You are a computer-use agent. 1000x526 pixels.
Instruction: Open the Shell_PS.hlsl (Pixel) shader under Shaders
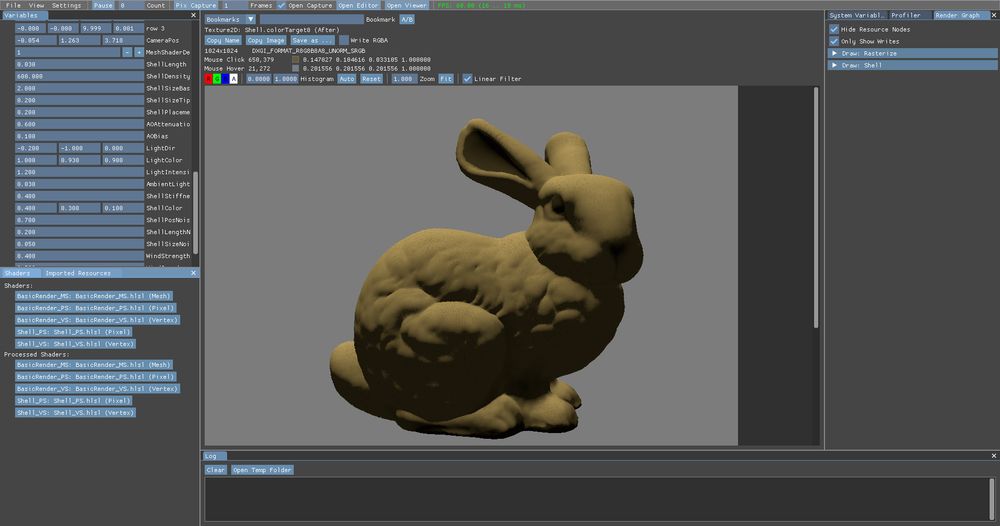pyautogui.click(x=73, y=332)
